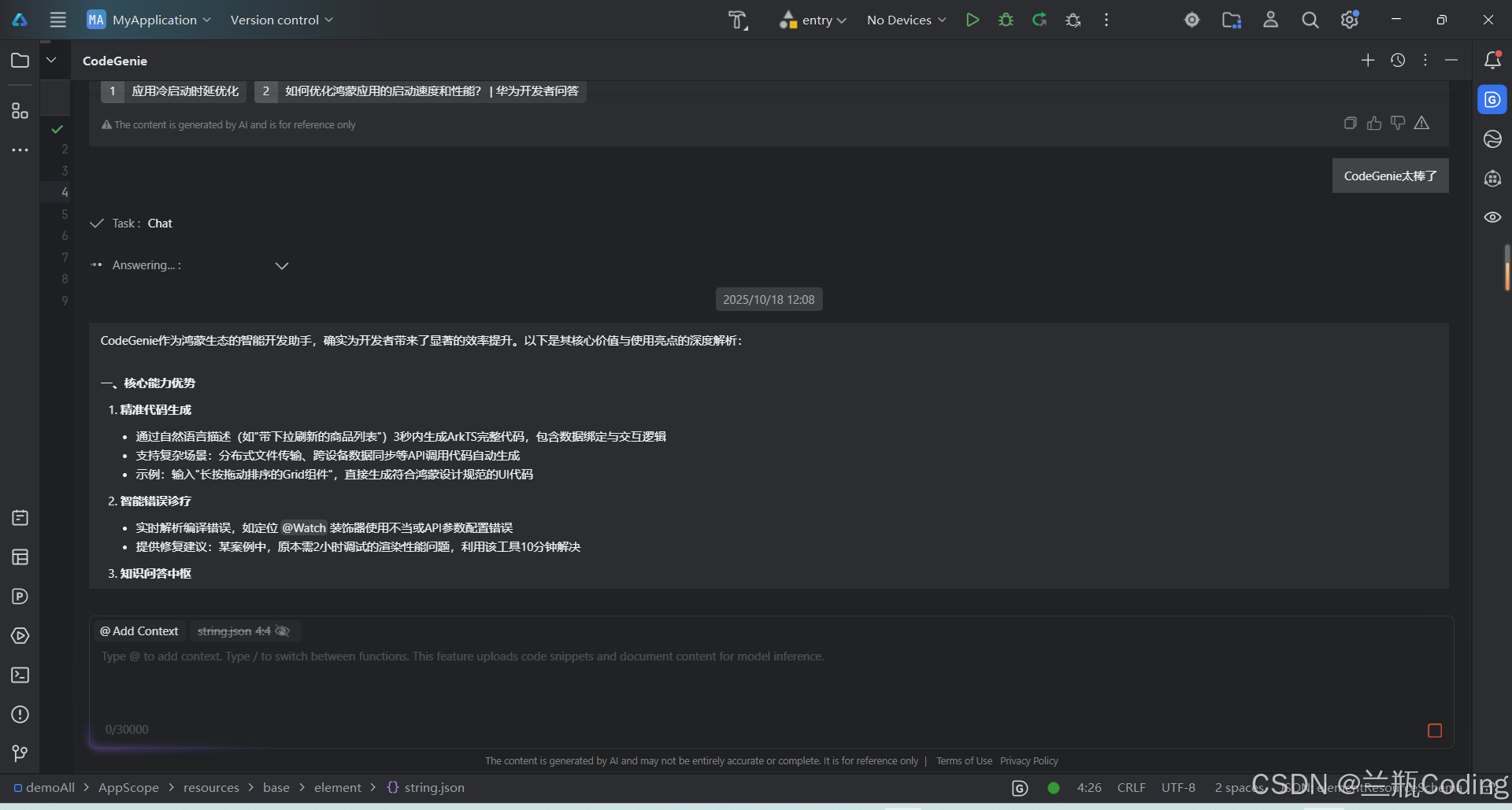The image size is (1512, 810).
Task: Click the build hammer icon
Action: (737, 20)
